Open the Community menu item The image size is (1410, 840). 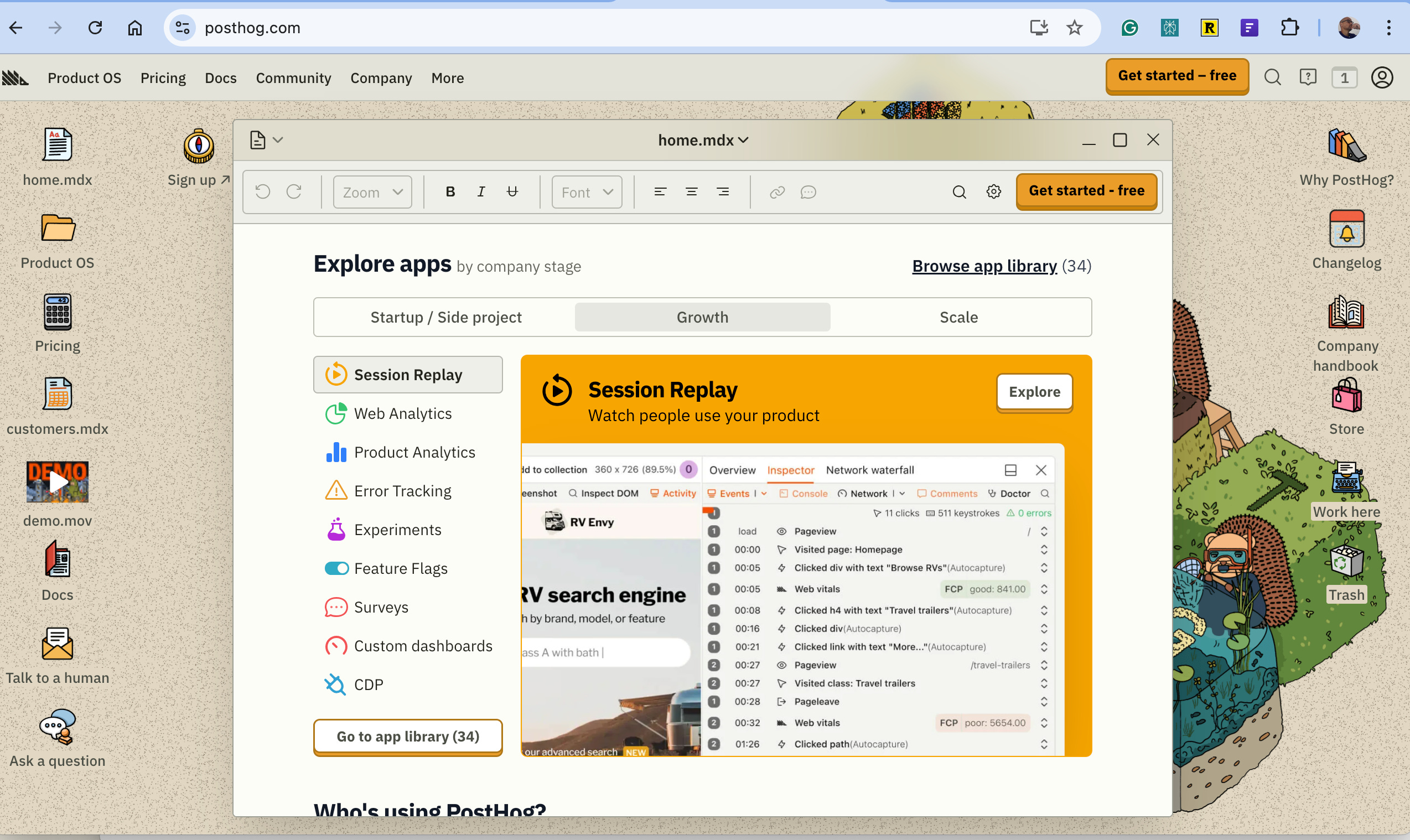tap(293, 77)
